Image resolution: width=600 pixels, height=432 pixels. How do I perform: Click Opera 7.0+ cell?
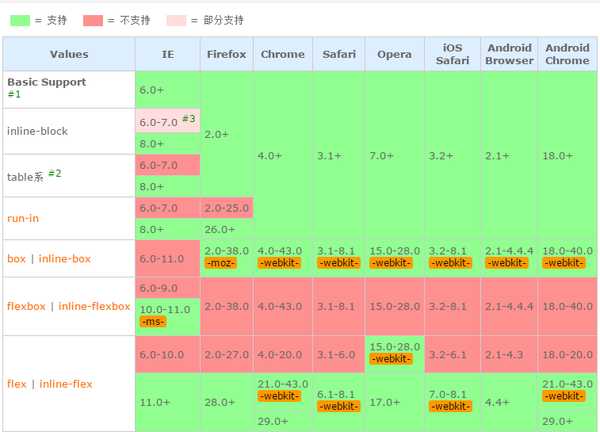395,156
